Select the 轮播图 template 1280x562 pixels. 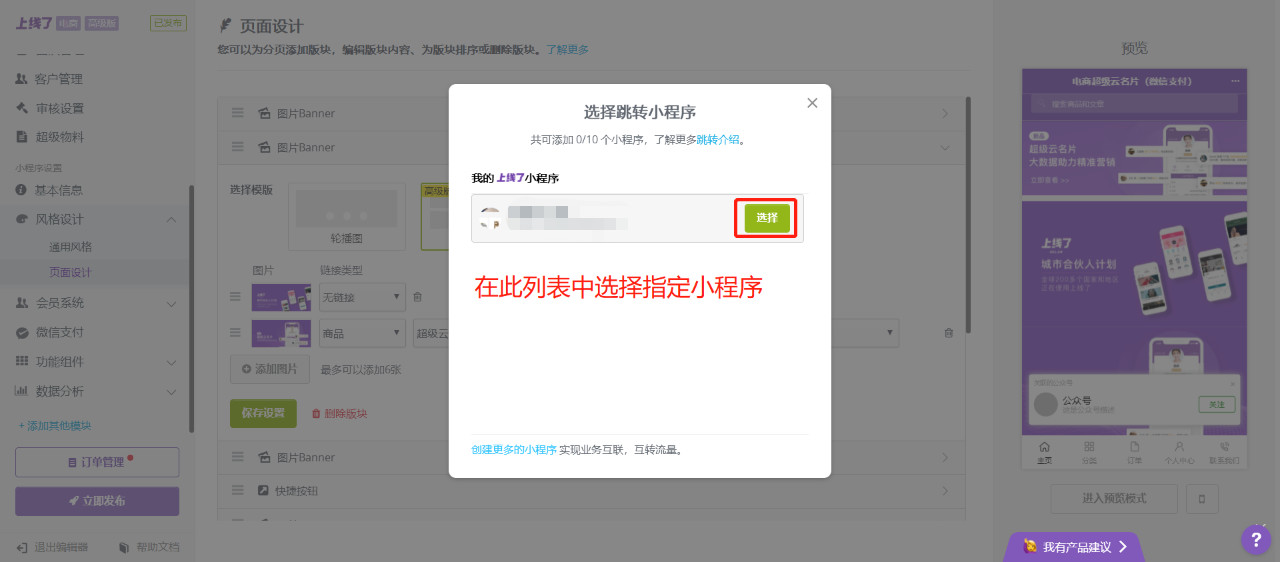(x=346, y=216)
